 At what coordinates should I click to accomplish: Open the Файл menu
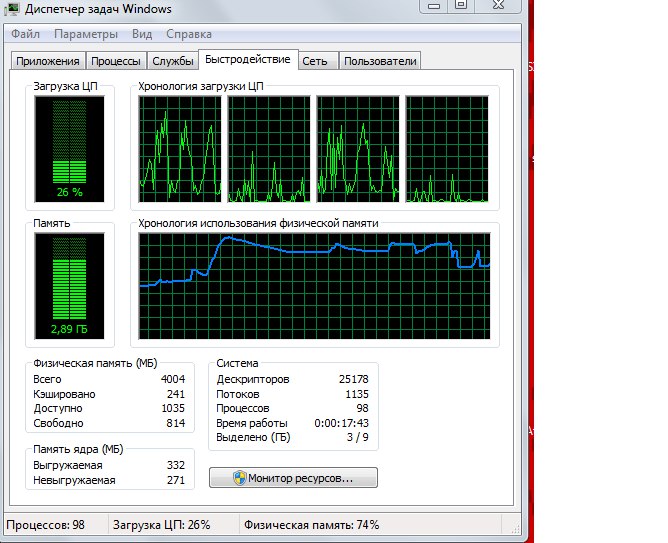[25, 34]
